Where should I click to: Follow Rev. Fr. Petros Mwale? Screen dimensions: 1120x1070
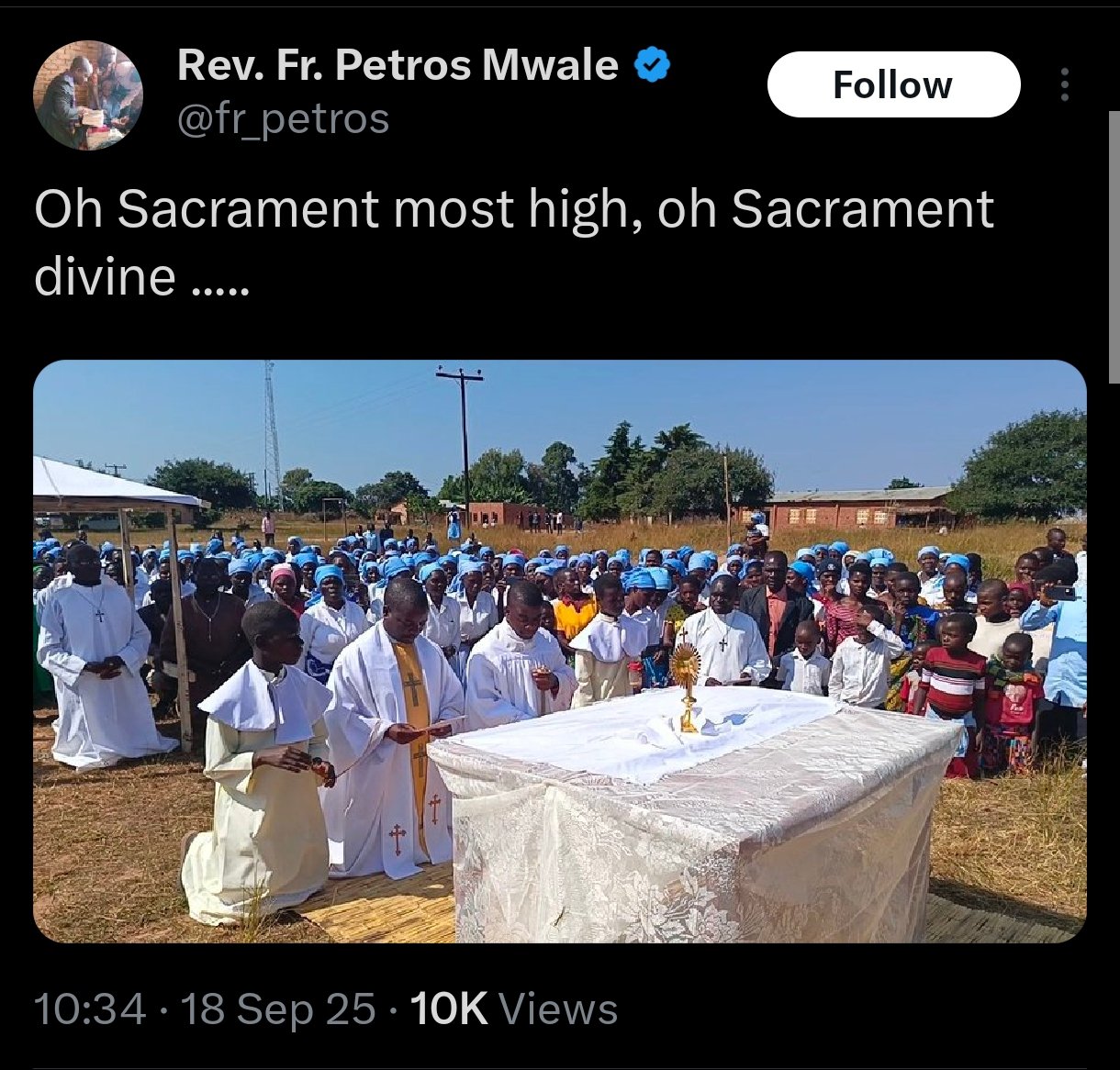click(x=893, y=84)
